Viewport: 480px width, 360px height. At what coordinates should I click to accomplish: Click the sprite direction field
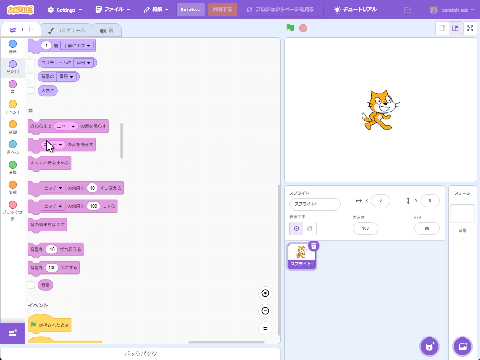(x=427, y=229)
